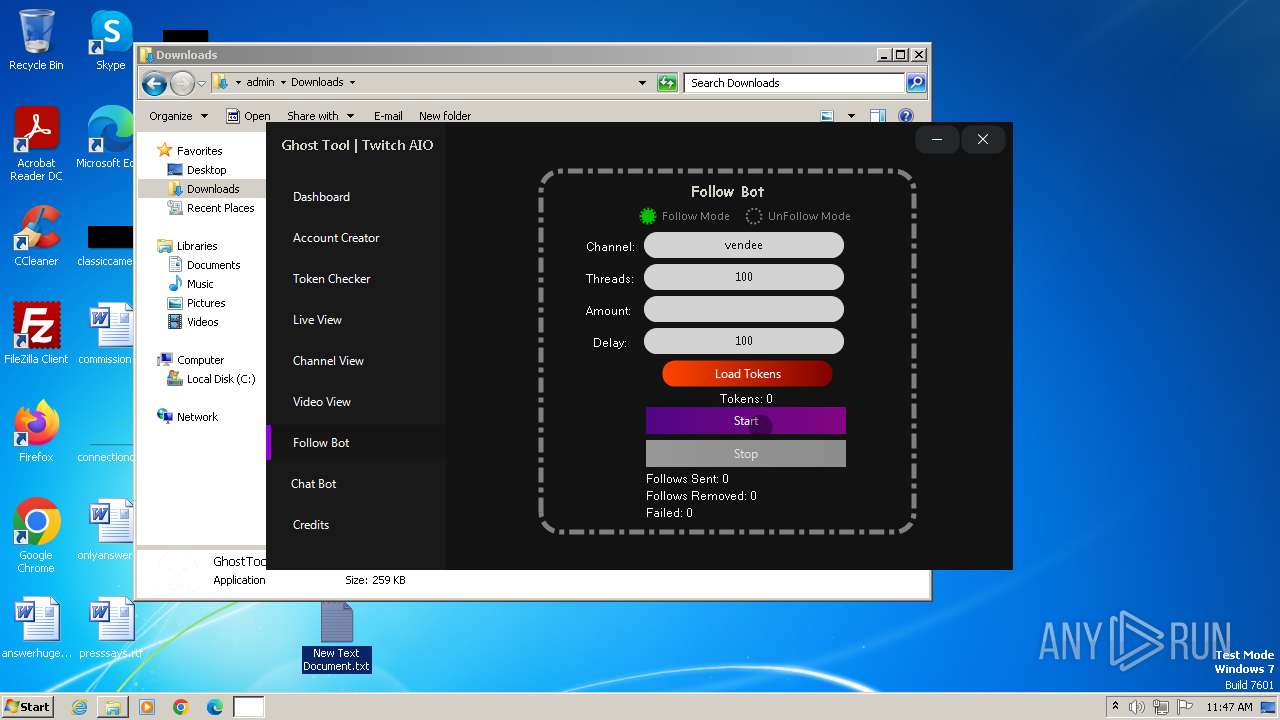Select the UnFollow Mode radio indicator

tap(754, 216)
